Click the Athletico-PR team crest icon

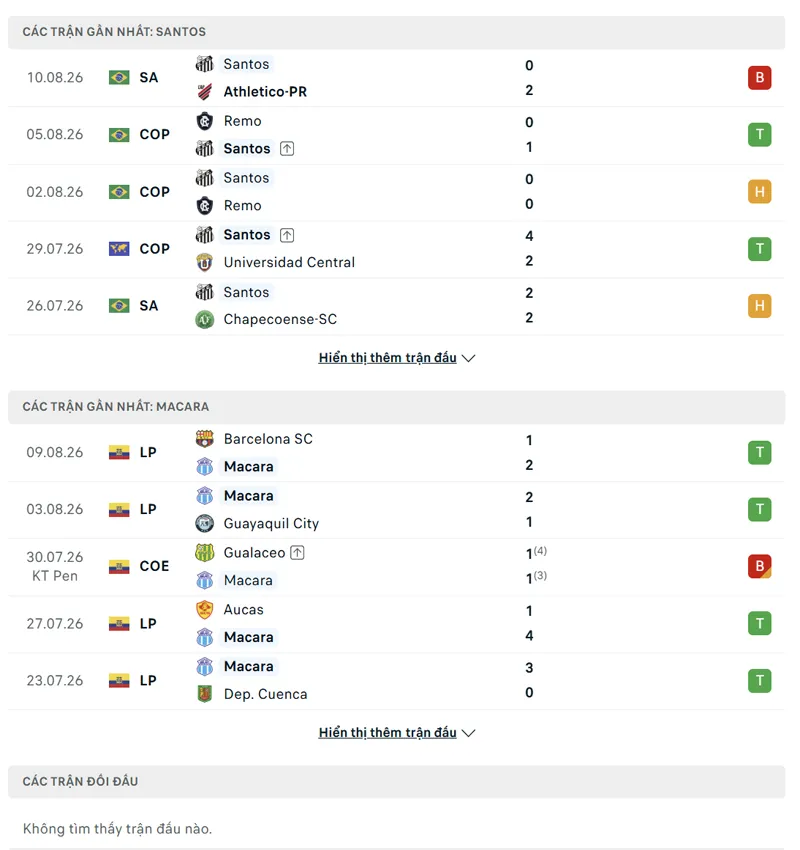[x=204, y=92]
